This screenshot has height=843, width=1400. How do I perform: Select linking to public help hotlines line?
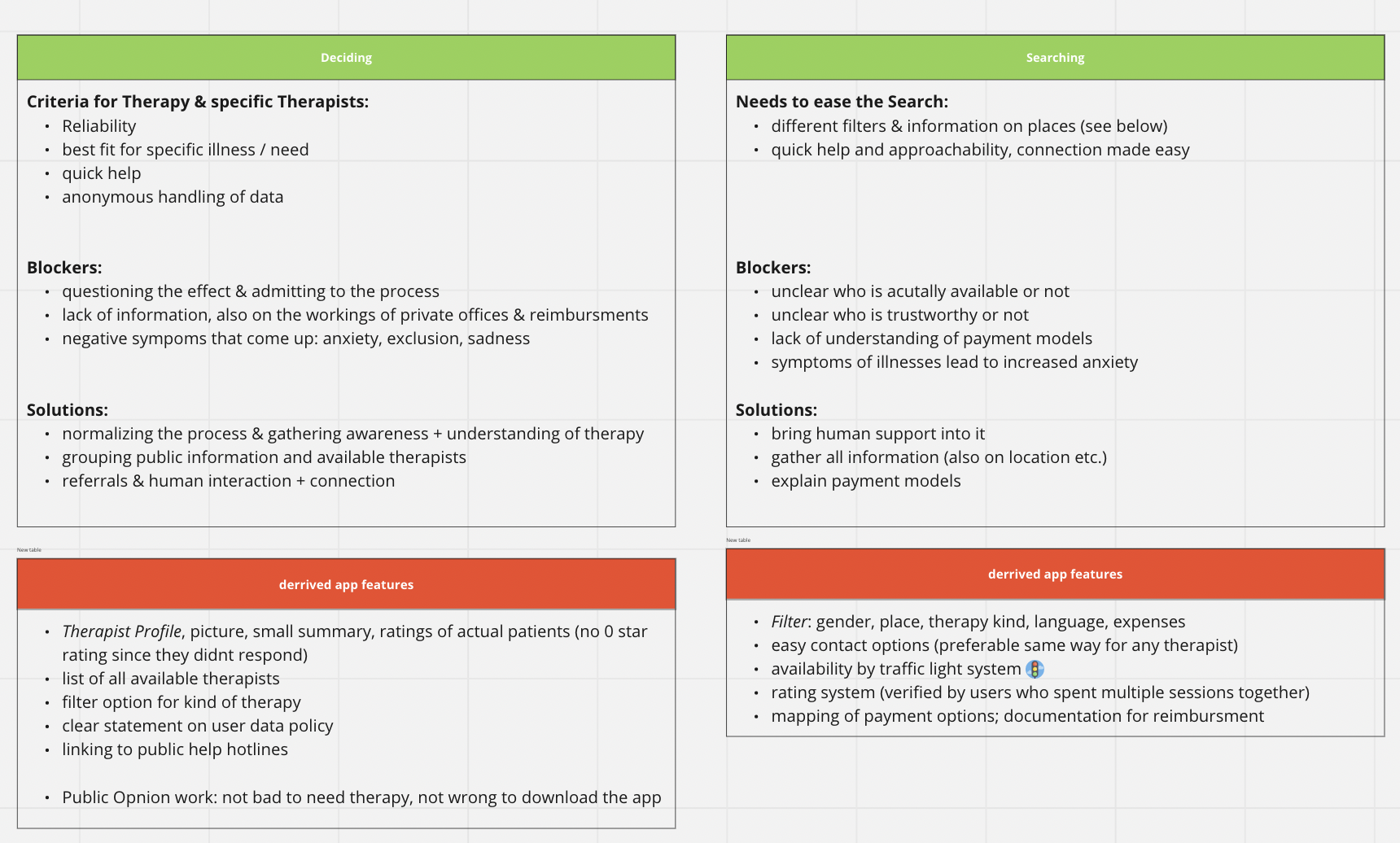175,749
